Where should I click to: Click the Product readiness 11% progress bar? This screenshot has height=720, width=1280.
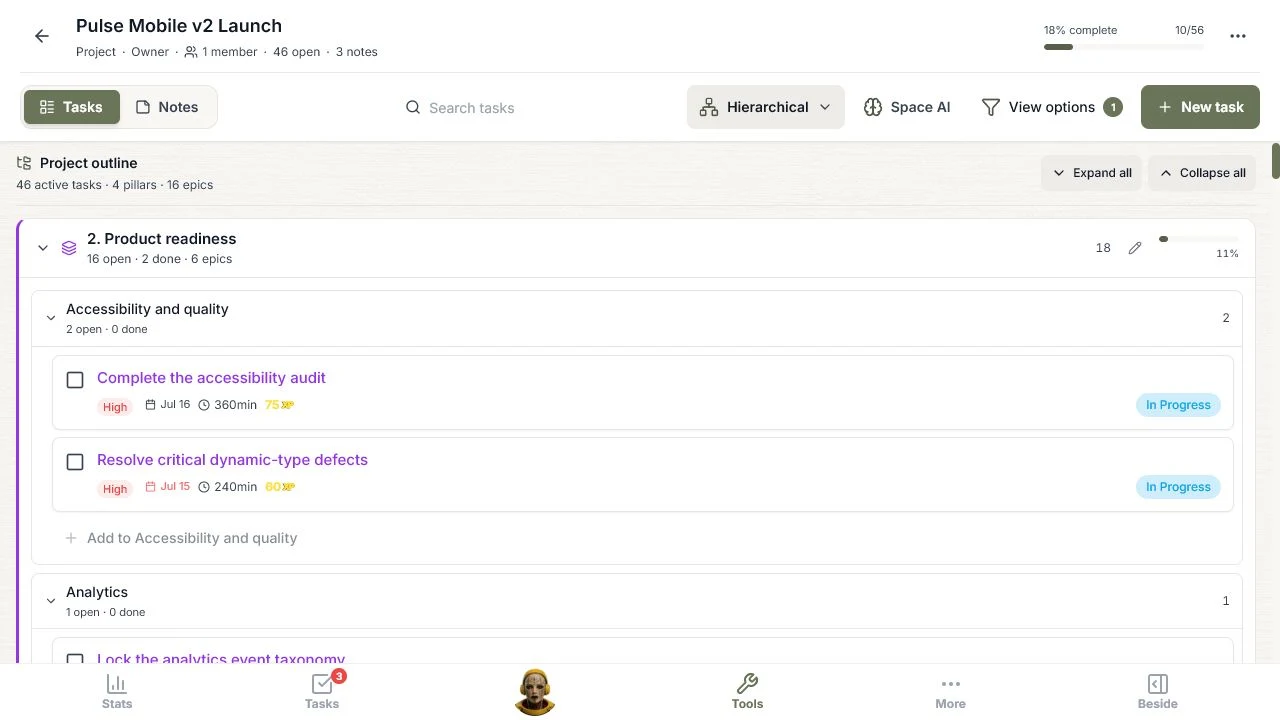click(x=1198, y=239)
